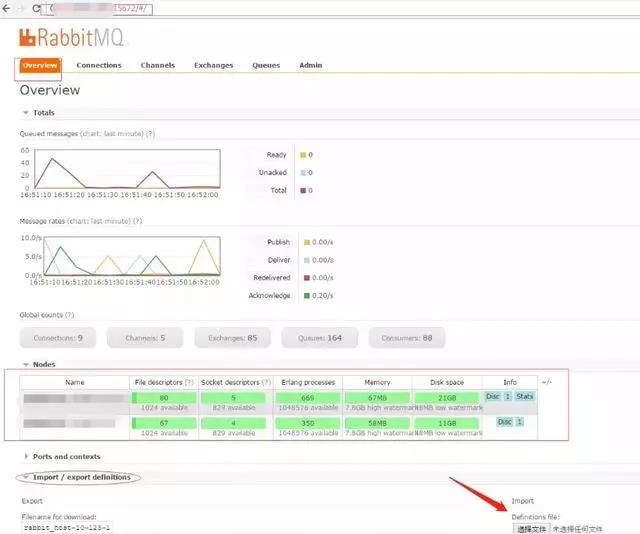The height and width of the screenshot is (534, 640).
Task: Click the 11GB disk space cell
Action: pyautogui.click(x=447, y=423)
